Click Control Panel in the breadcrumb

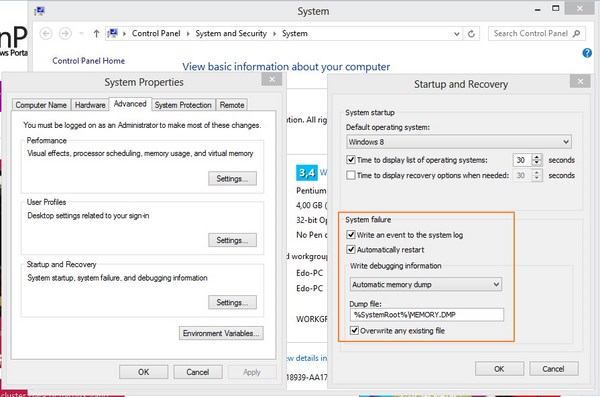(x=156, y=34)
